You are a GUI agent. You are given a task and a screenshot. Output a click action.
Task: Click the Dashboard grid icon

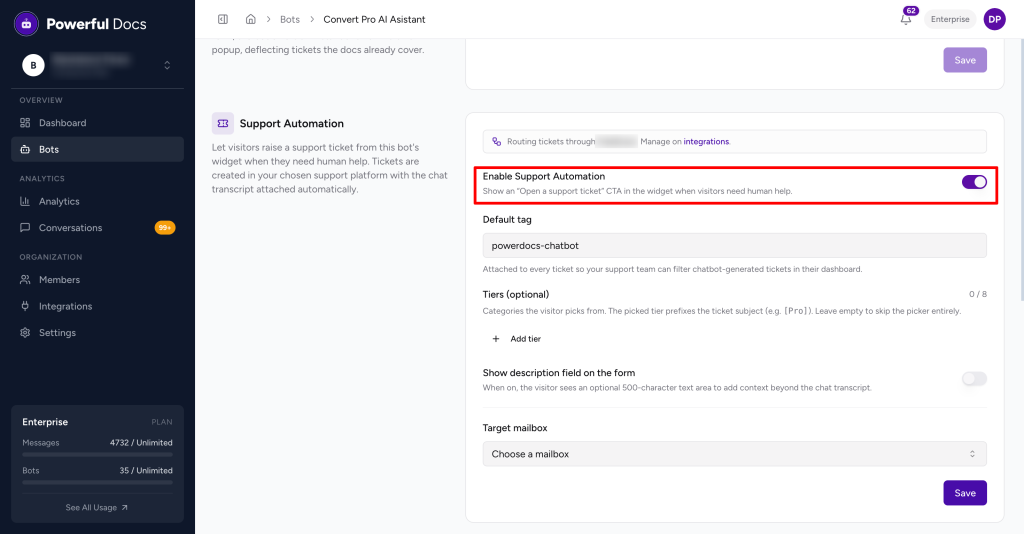coord(25,123)
